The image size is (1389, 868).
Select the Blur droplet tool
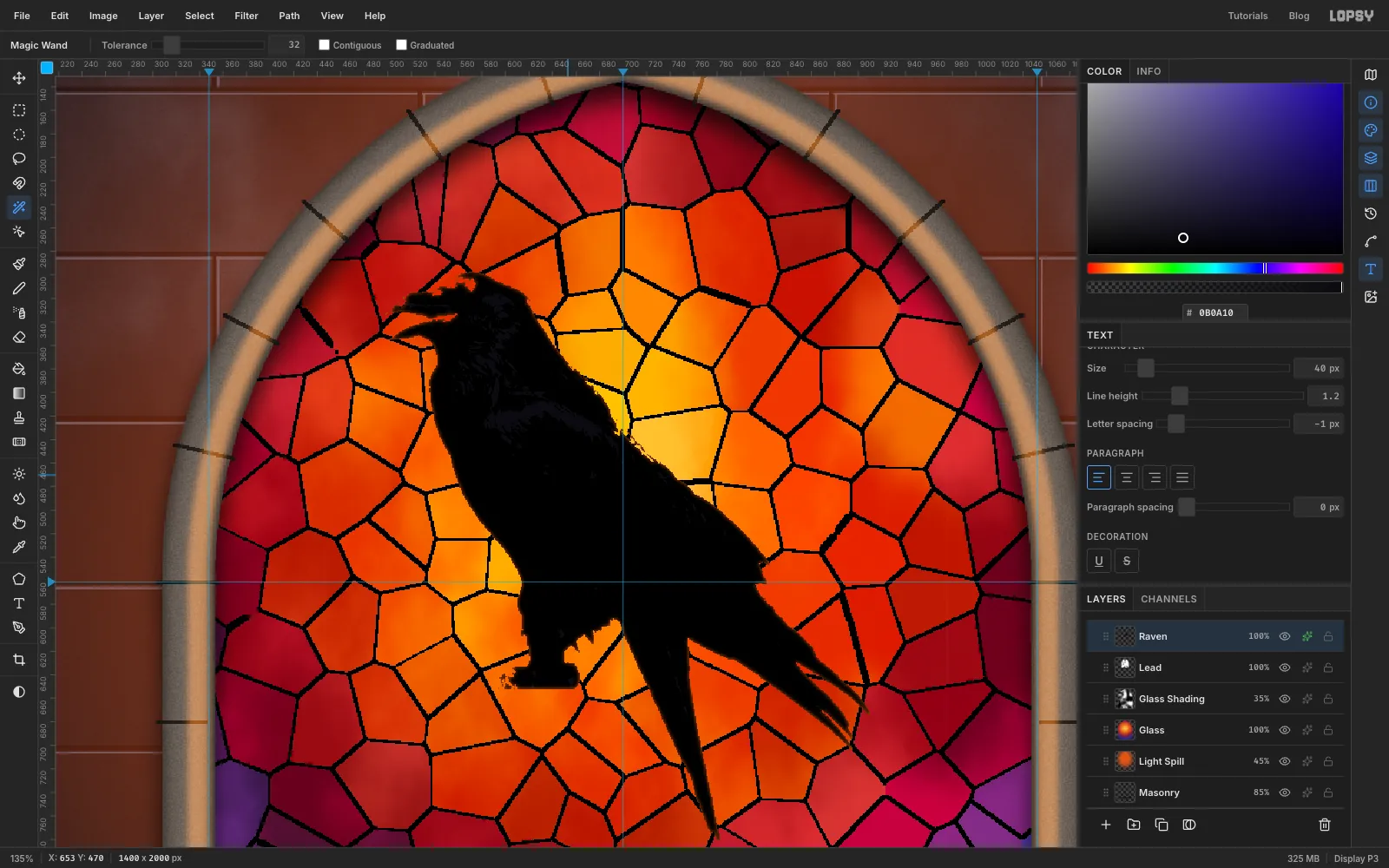coord(19,498)
